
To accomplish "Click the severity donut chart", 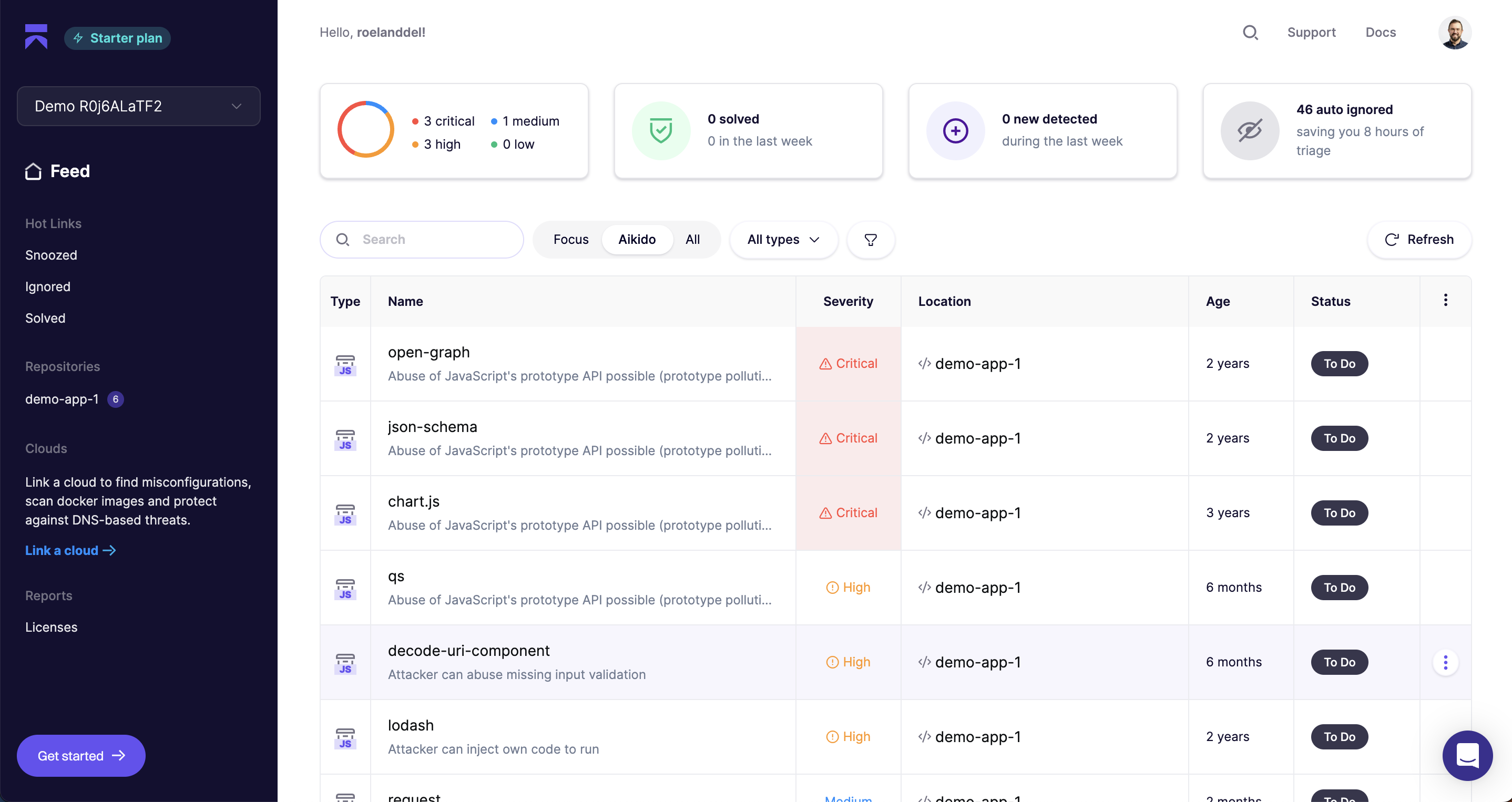I will click(365, 130).
